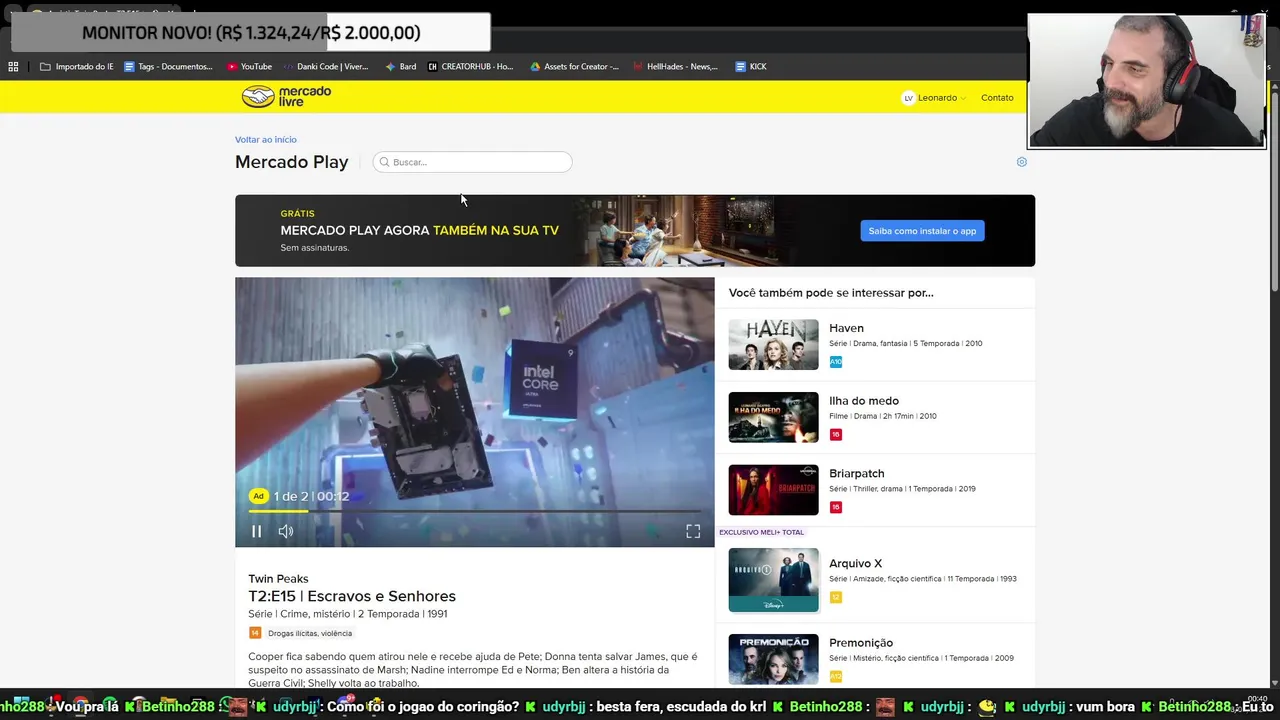Open the CREATORHUB bookmark
Viewport: 1280px width, 720px height.
[x=470, y=67]
